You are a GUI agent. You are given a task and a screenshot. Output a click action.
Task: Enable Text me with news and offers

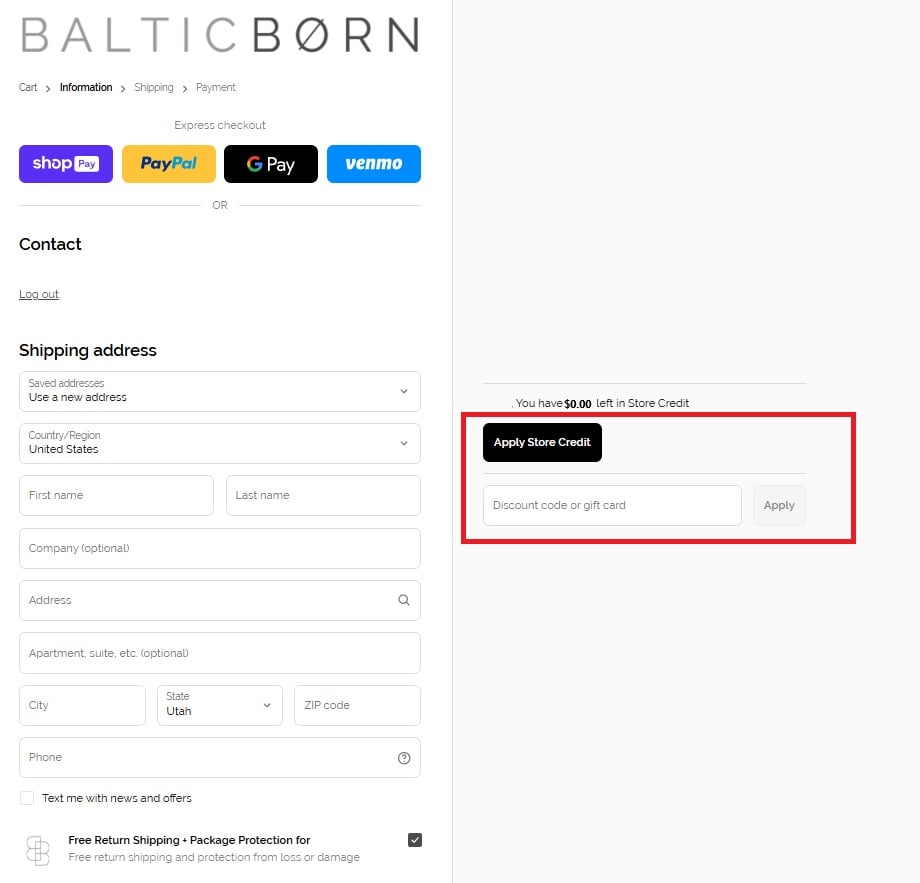[27, 798]
